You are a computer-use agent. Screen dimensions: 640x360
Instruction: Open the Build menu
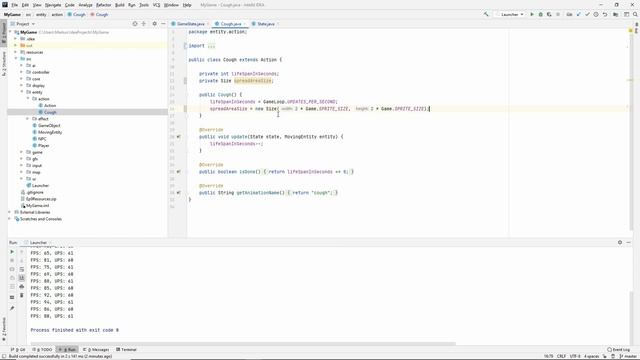pos(120,5)
